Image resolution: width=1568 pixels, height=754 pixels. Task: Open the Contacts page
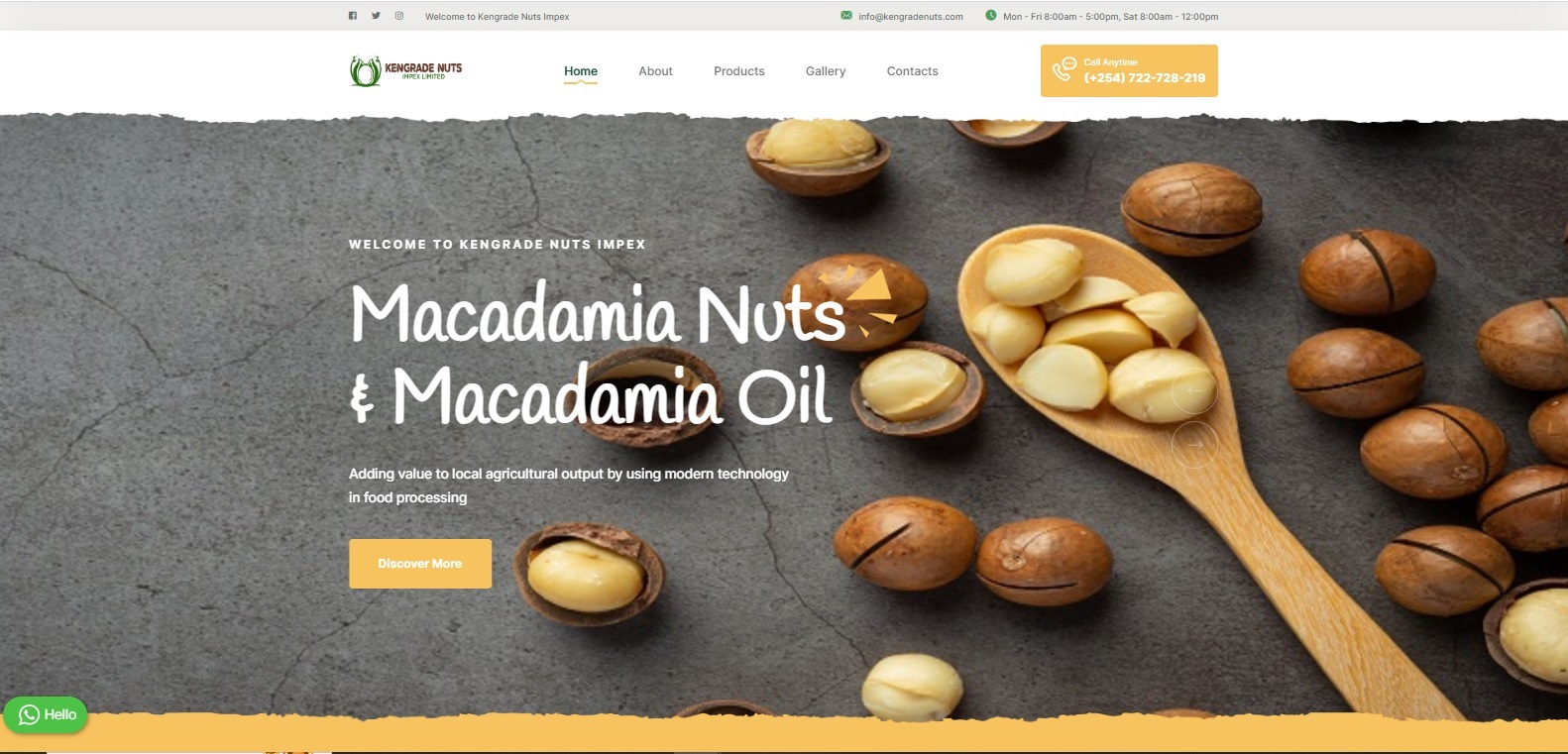click(912, 71)
